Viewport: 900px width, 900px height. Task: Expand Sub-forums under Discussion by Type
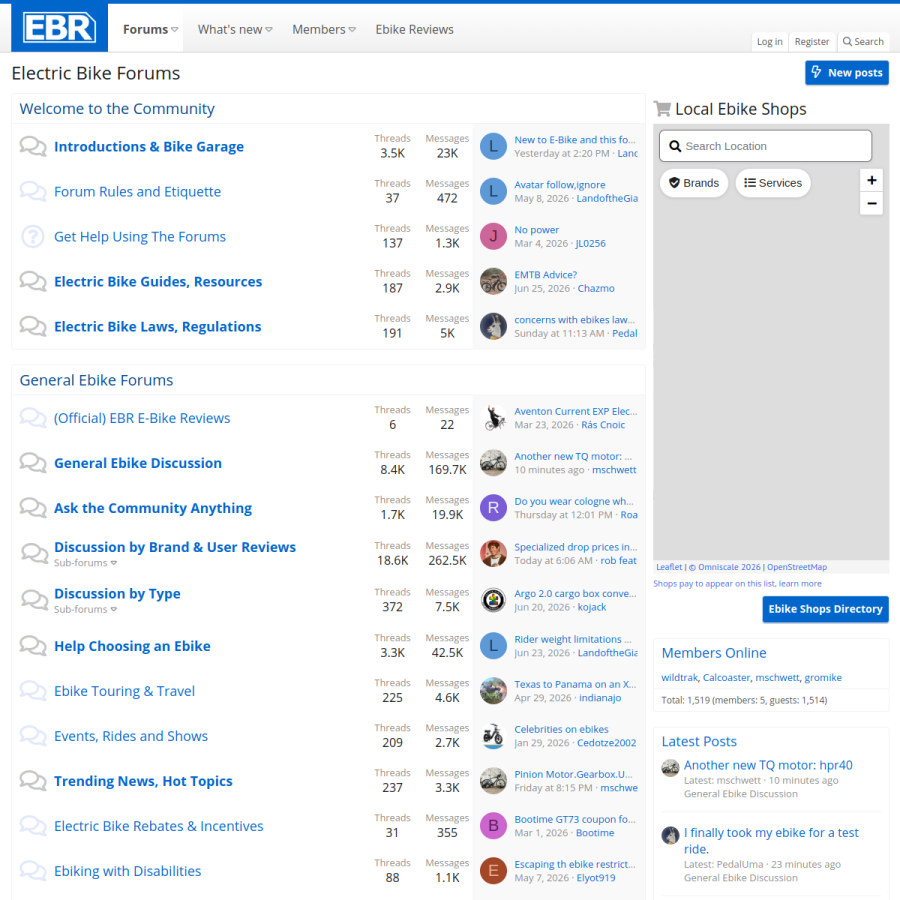click(x=86, y=610)
